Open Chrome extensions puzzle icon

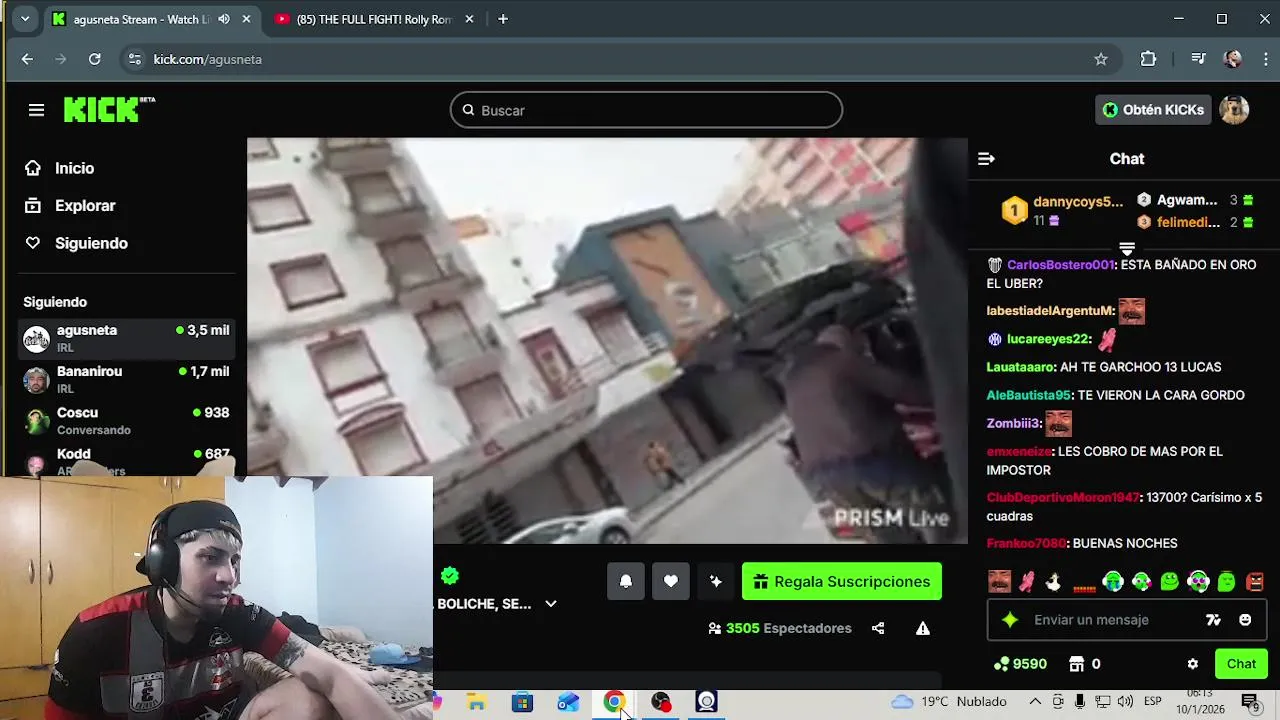1148,59
